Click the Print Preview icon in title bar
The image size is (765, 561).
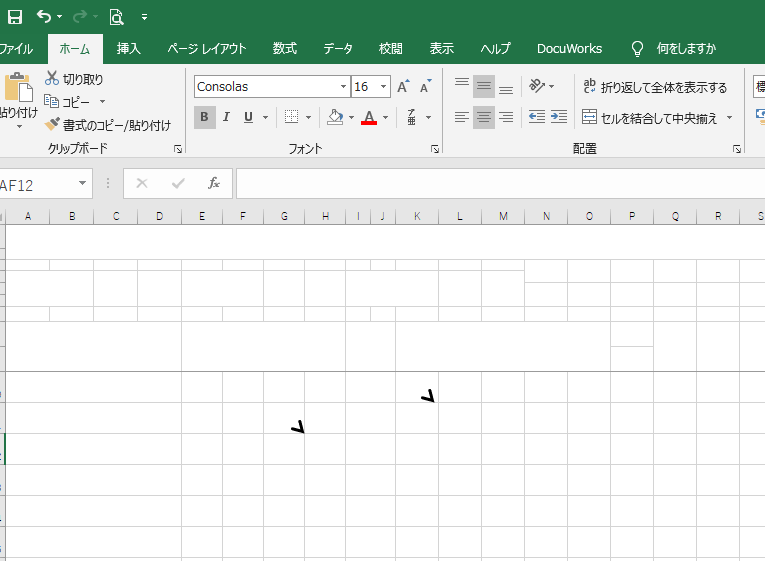[117, 17]
